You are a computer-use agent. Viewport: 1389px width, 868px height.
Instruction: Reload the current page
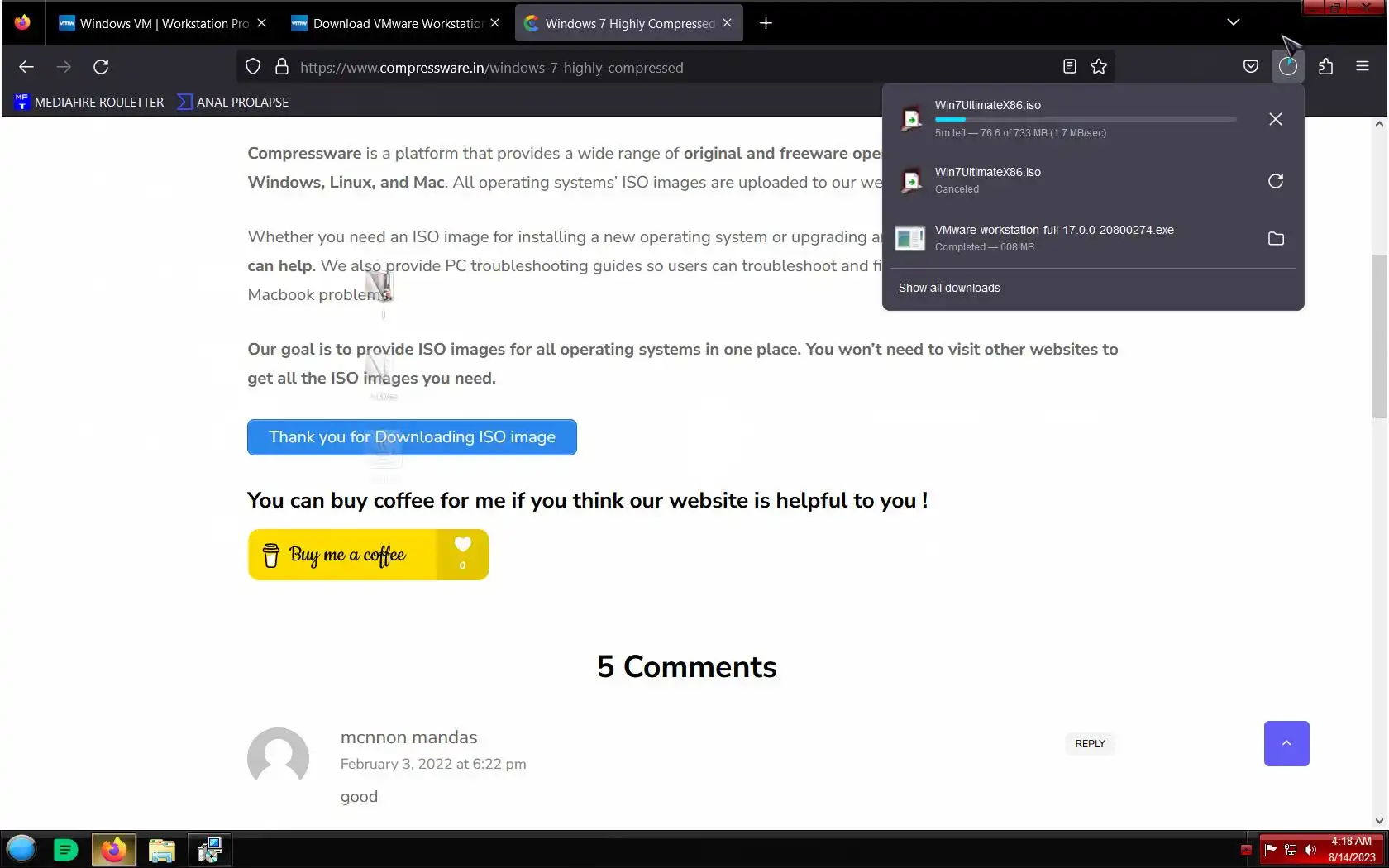101,67
